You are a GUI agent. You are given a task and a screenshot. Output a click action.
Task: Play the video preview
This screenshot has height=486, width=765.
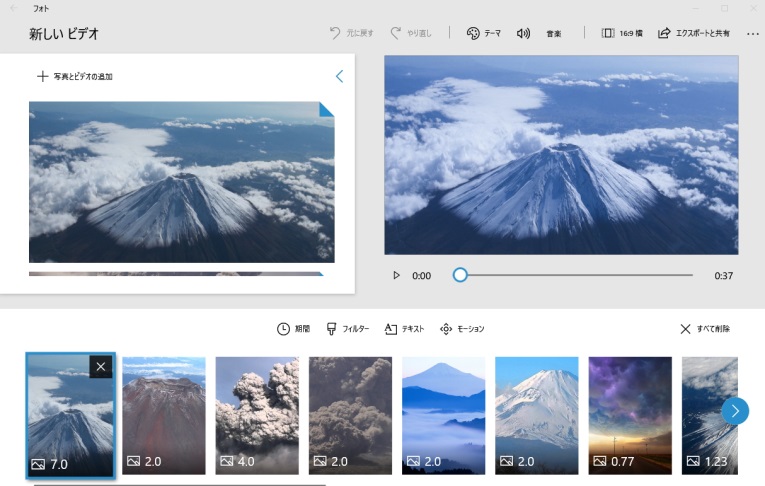pyautogui.click(x=396, y=275)
